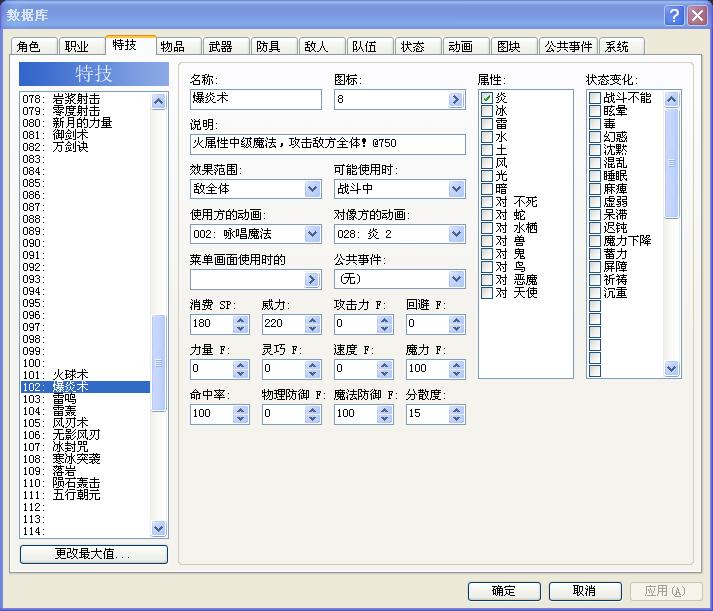Viewport: 713px width, 611px height.
Task: Click the 更改最大值... button
Action: click(94, 554)
